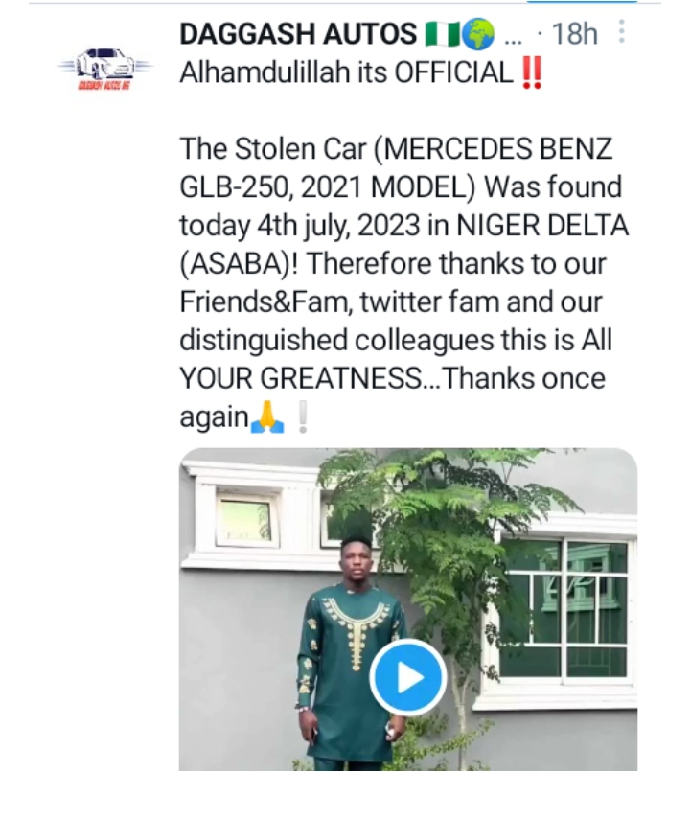Screen dimensions: 690x820
Task: Click the 18h post timestamp
Action: coord(574,34)
